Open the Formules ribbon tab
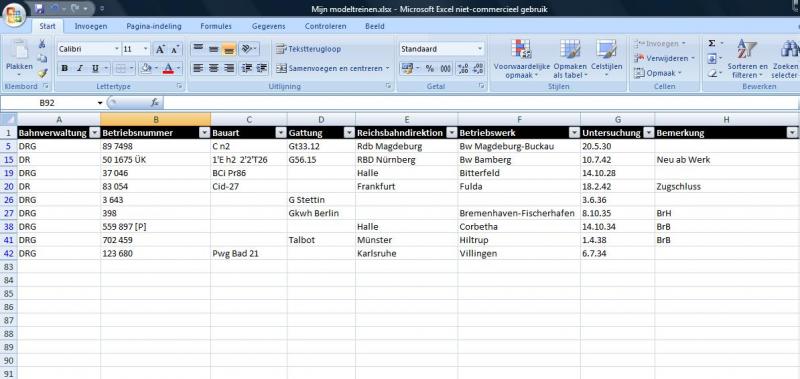The width and height of the screenshot is (800, 379). (x=216, y=26)
